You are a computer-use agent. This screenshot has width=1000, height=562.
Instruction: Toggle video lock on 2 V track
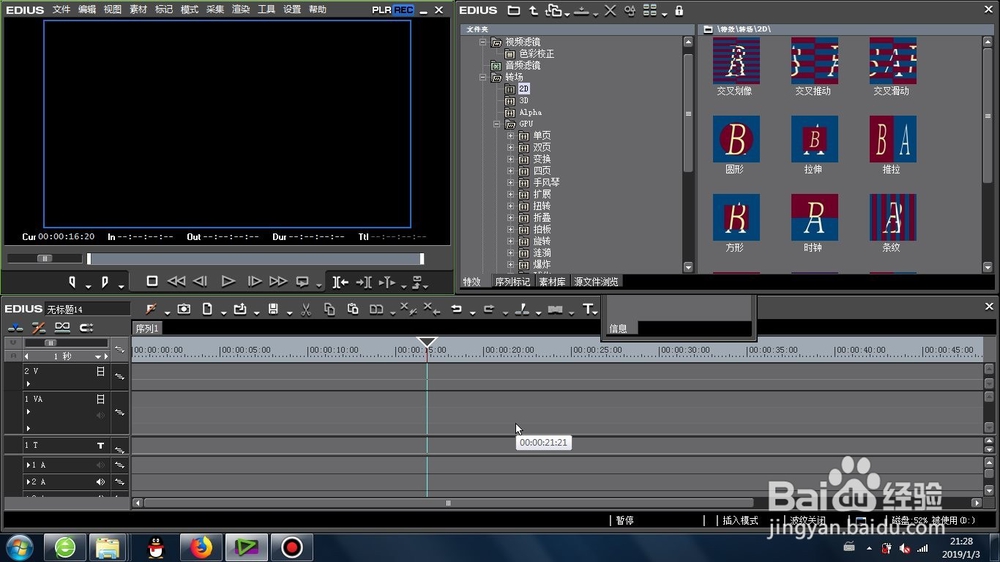[x=100, y=371]
